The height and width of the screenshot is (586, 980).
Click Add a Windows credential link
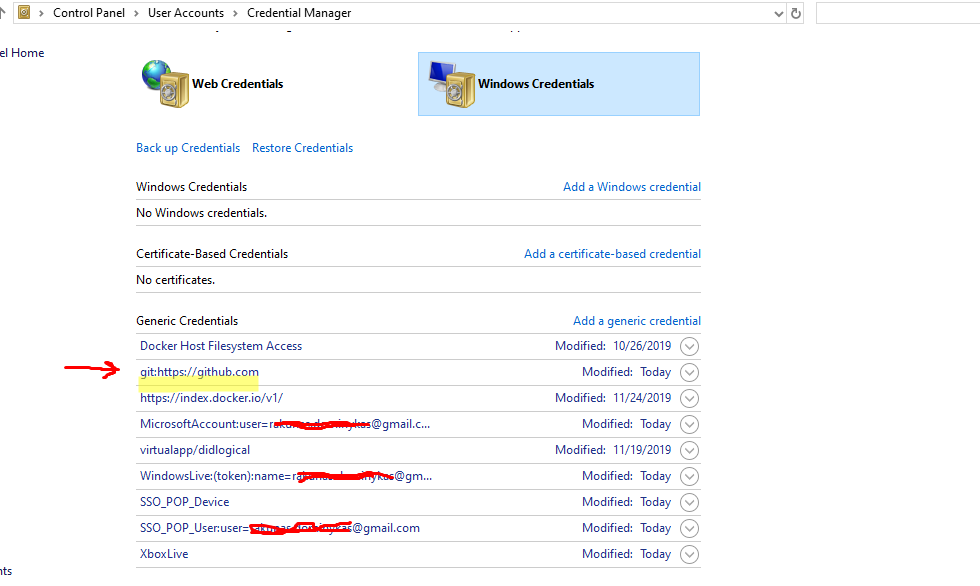pos(632,187)
